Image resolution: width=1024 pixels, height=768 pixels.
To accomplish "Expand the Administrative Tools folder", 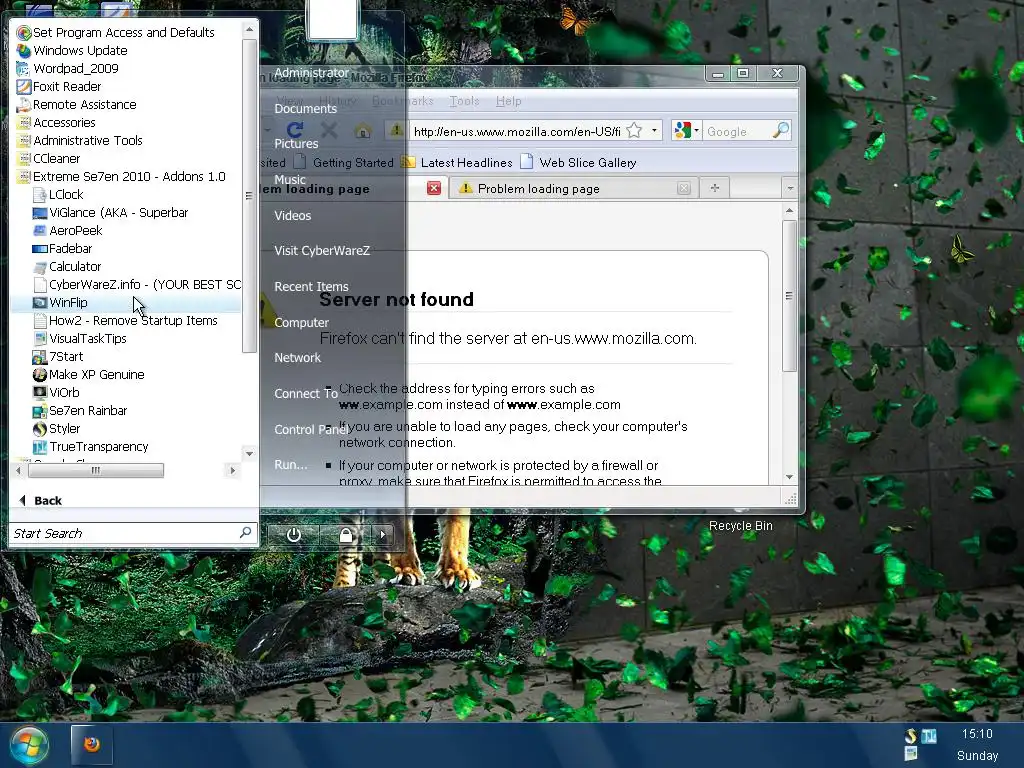I will [88, 140].
